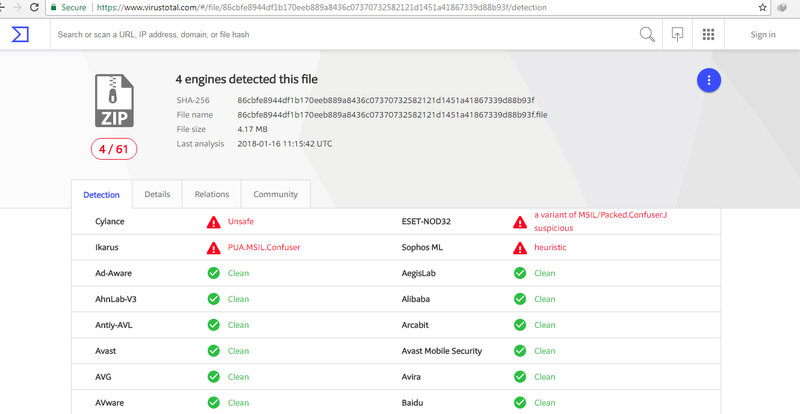This screenshot has width=800, height=414.
Task: Open the apps grid menu icon
Action: (x=708, y=34)
